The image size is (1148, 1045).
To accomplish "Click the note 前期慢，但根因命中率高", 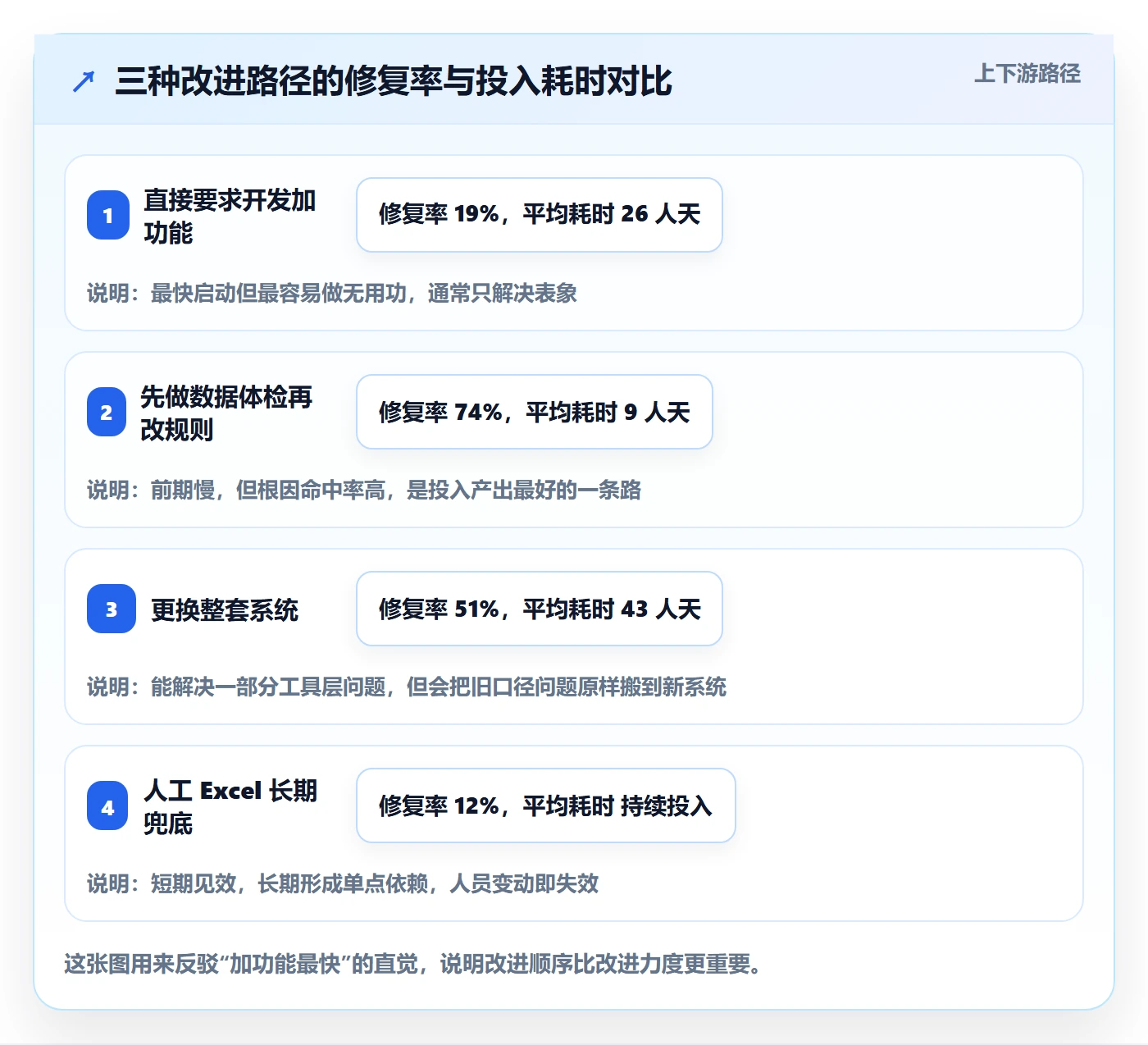I will pyautogui.click(x=364, y=490).
